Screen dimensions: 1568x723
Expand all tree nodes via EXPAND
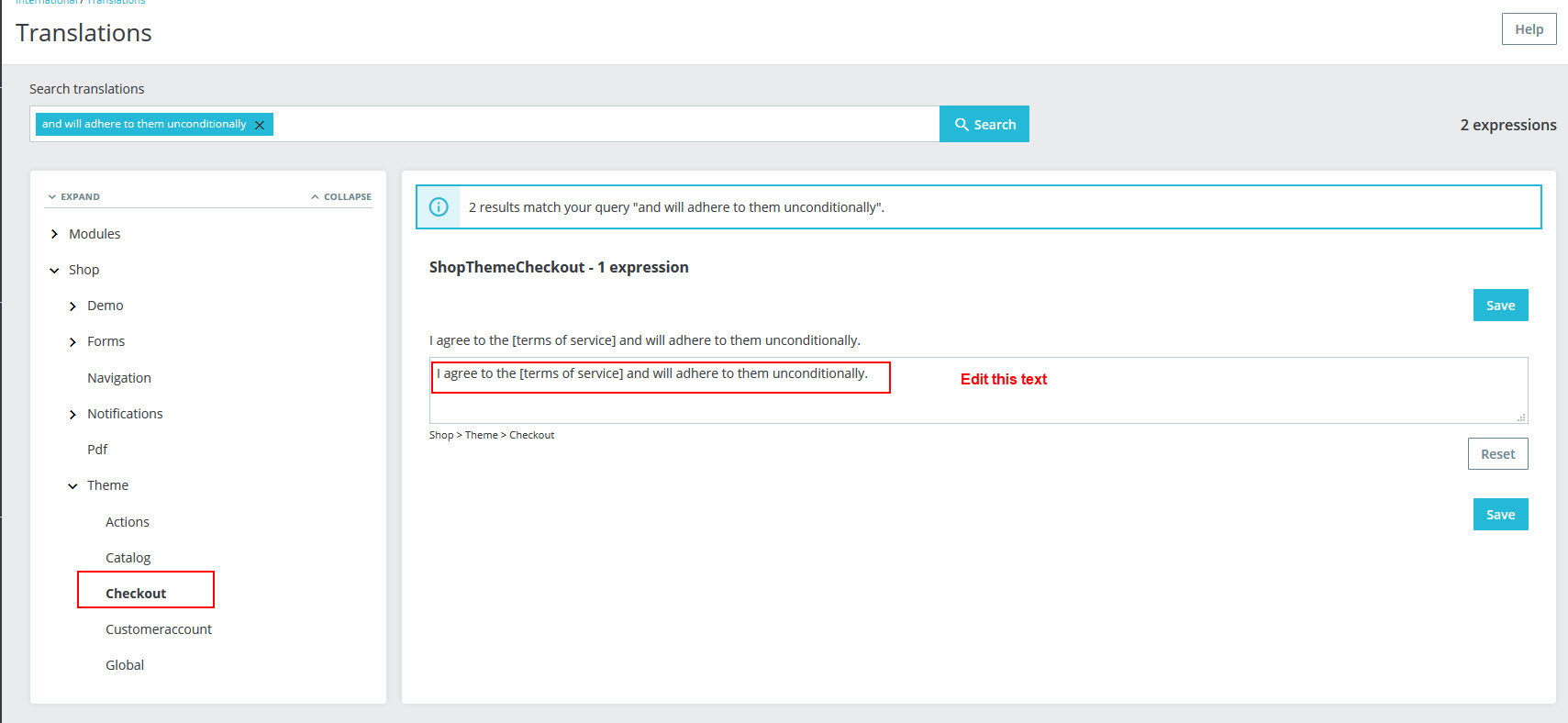(74, 196)
